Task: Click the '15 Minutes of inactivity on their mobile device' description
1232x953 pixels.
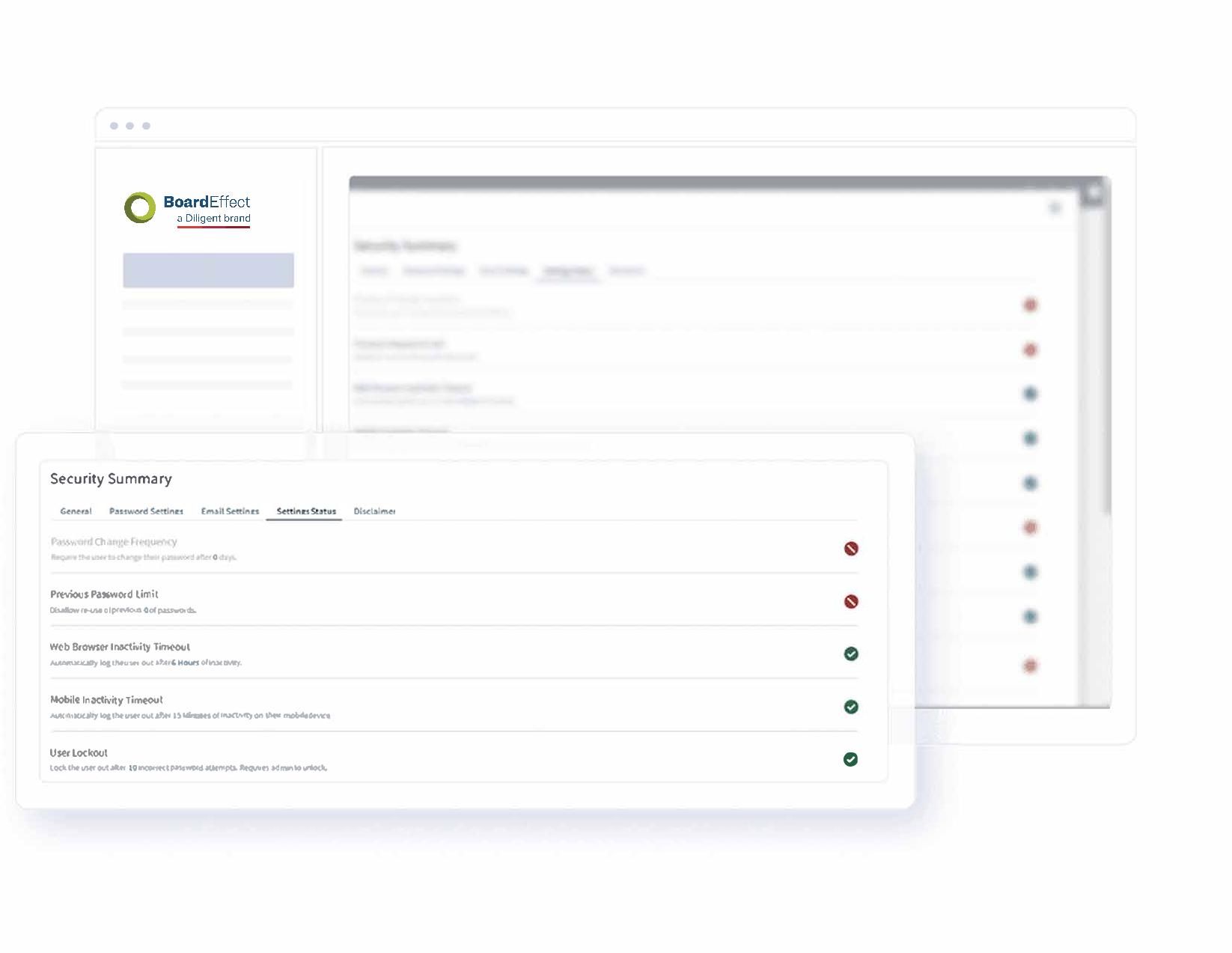Action: [190, 716]
